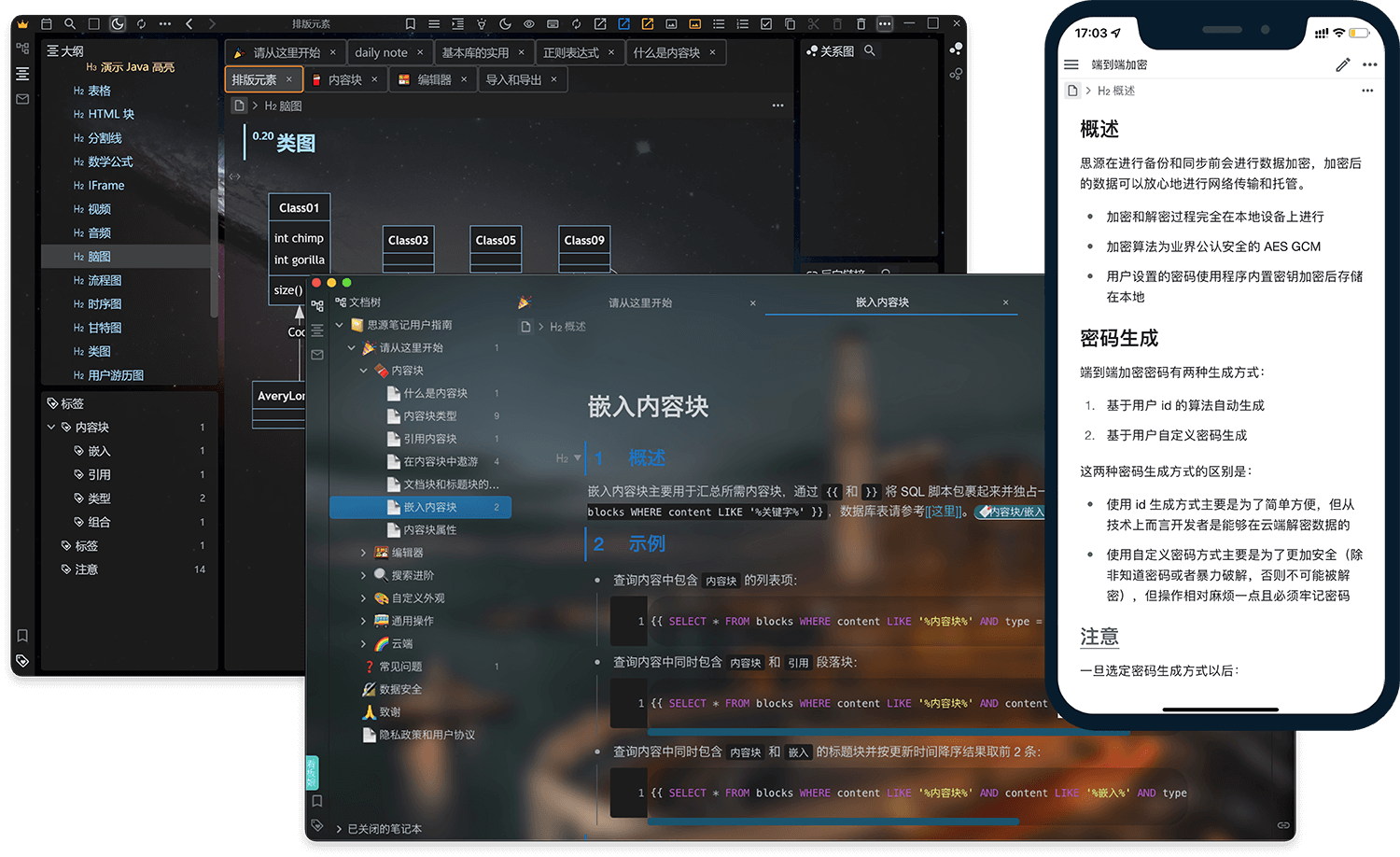The image size is (1400, 857).
Task: Open the tags panel icon in bottom-left sidebar
Action: coord(22,661)
